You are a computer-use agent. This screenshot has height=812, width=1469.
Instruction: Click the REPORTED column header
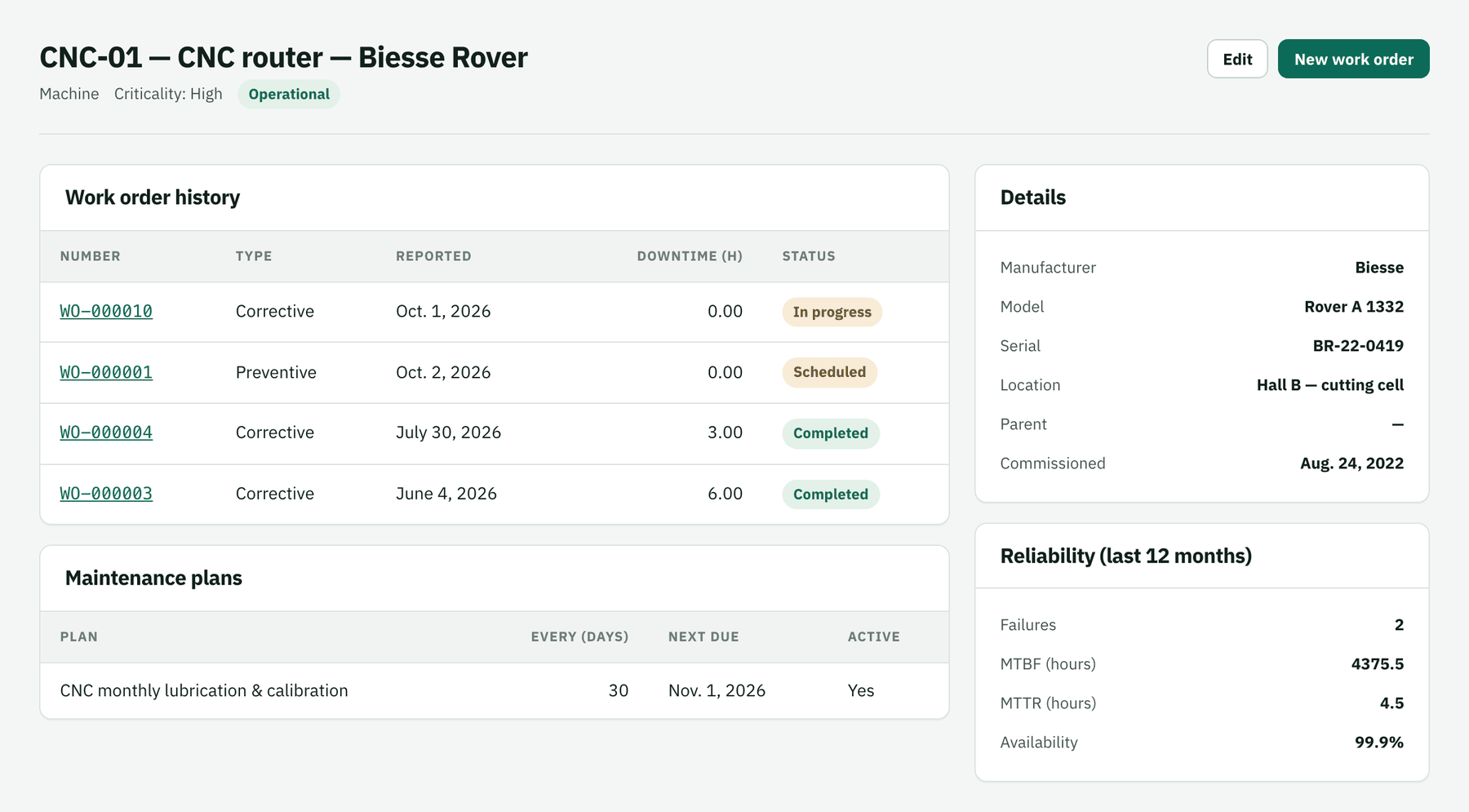click(433, 256)
